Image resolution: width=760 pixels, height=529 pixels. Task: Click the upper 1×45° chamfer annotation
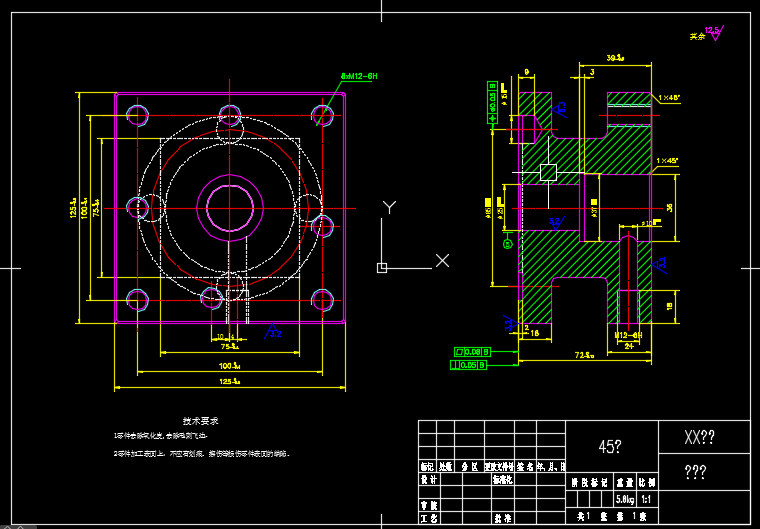click(670, 97)
